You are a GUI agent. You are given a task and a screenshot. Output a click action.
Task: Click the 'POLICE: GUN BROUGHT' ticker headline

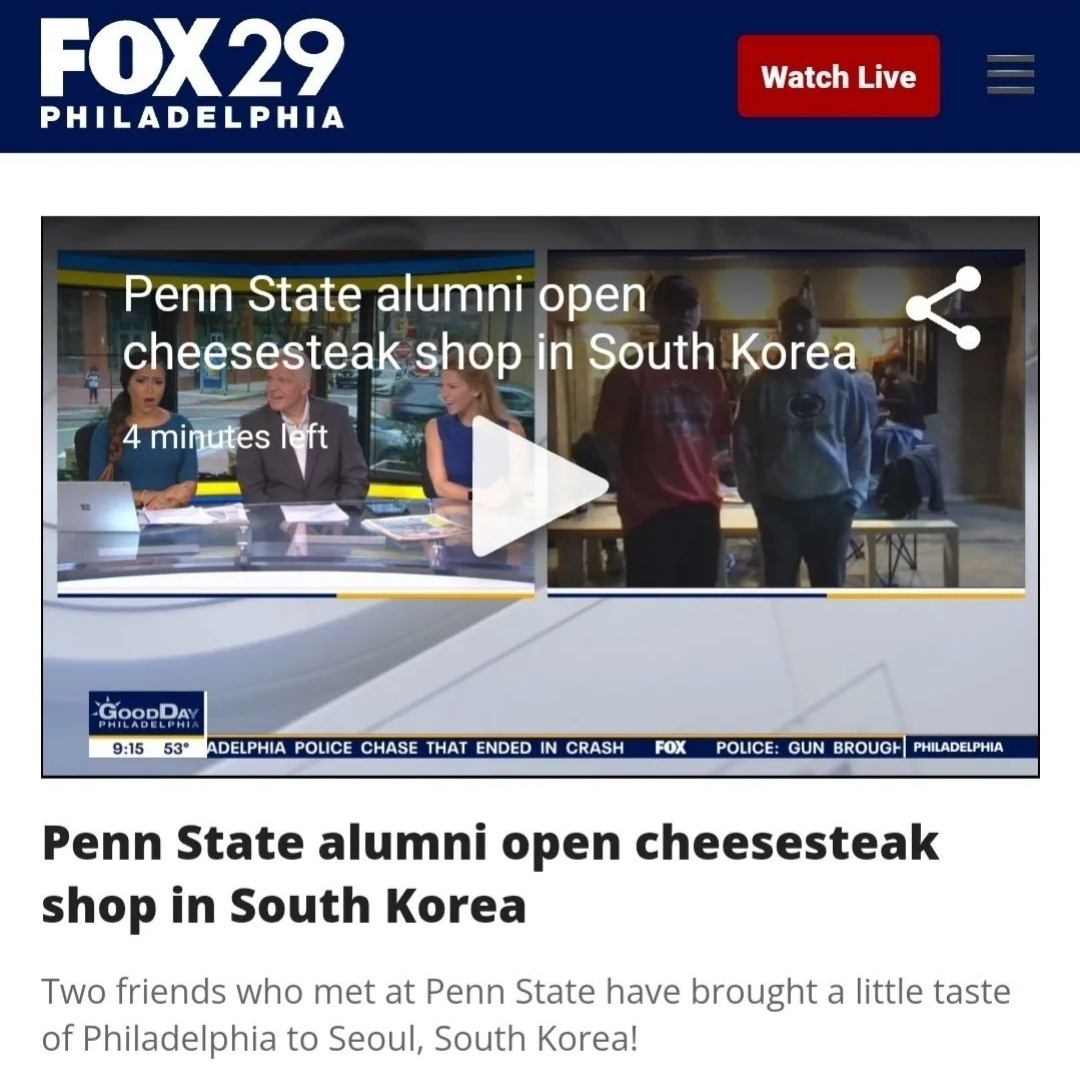[x=808, y=748]
